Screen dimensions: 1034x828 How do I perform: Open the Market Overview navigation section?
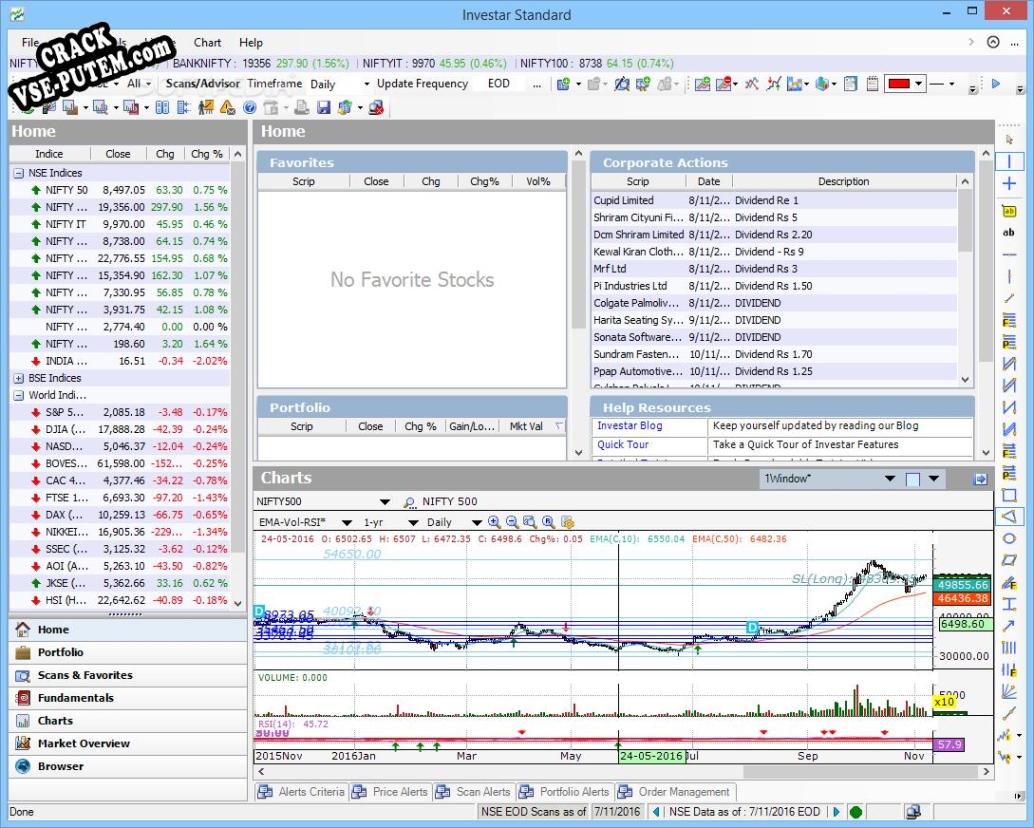pos(128,744)
